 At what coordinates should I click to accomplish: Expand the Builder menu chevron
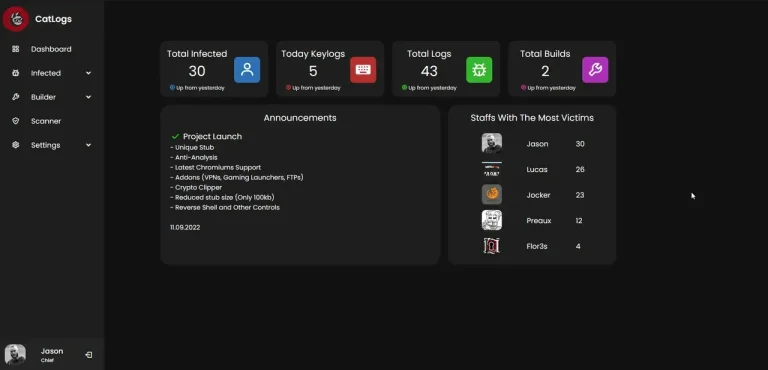click(x=88, y=97)
